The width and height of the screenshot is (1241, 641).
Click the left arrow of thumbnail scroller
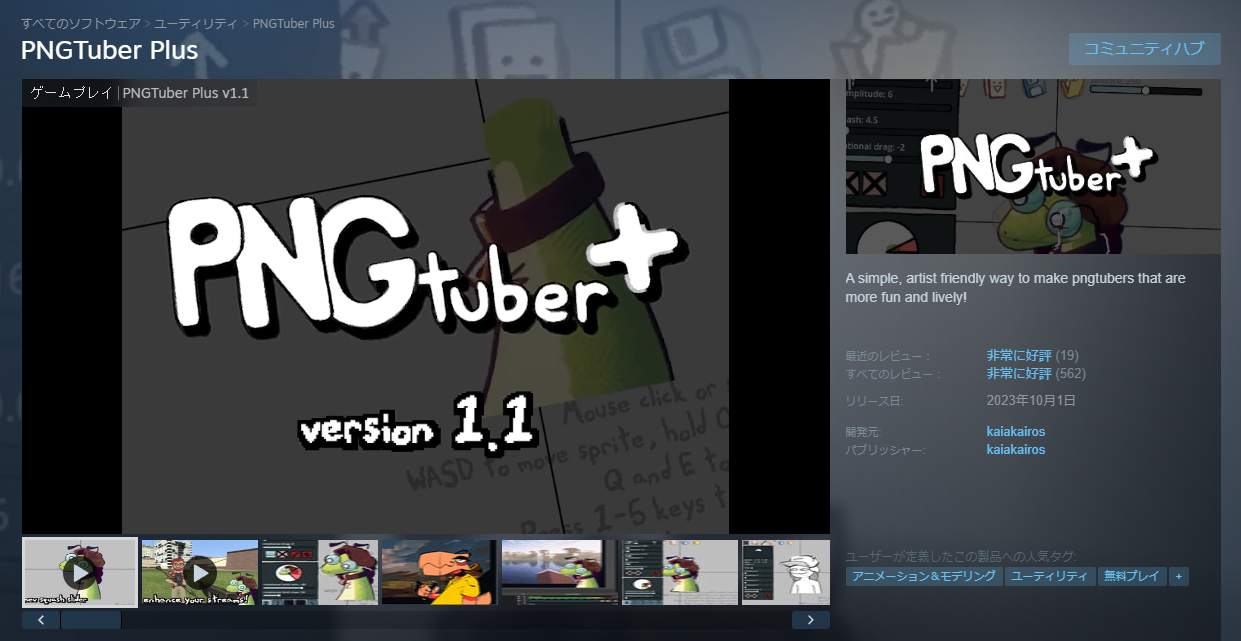click(x=41, y=620)
